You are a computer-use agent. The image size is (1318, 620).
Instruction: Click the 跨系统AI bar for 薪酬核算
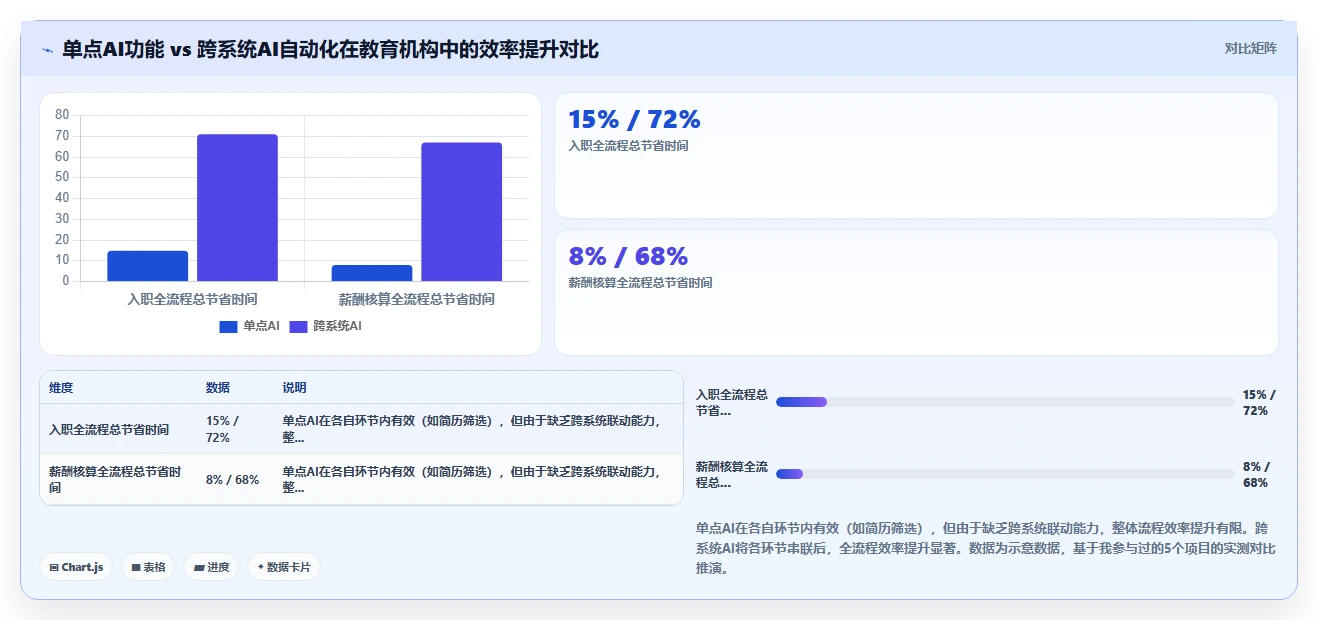point(461,212)
